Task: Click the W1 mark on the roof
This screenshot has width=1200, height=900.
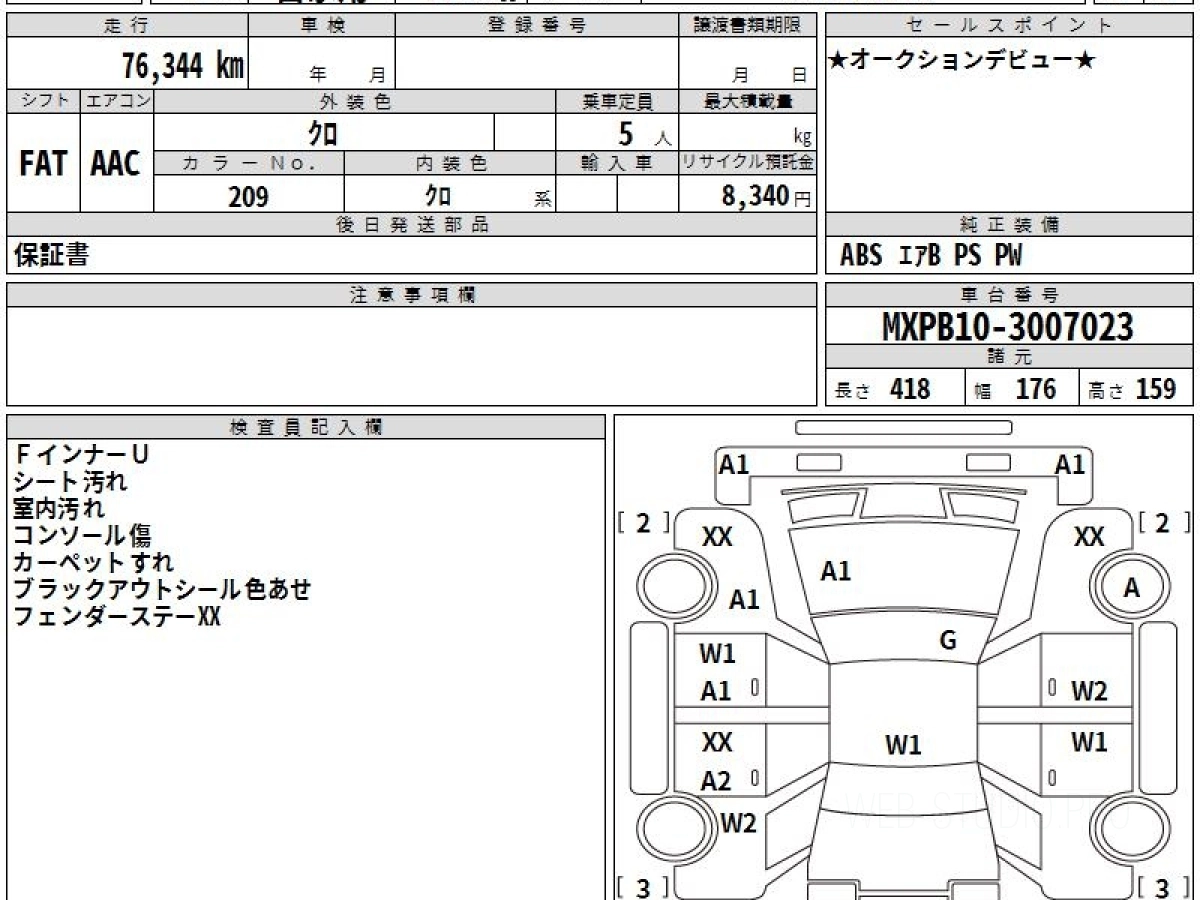Action: [x=903, y=745]
